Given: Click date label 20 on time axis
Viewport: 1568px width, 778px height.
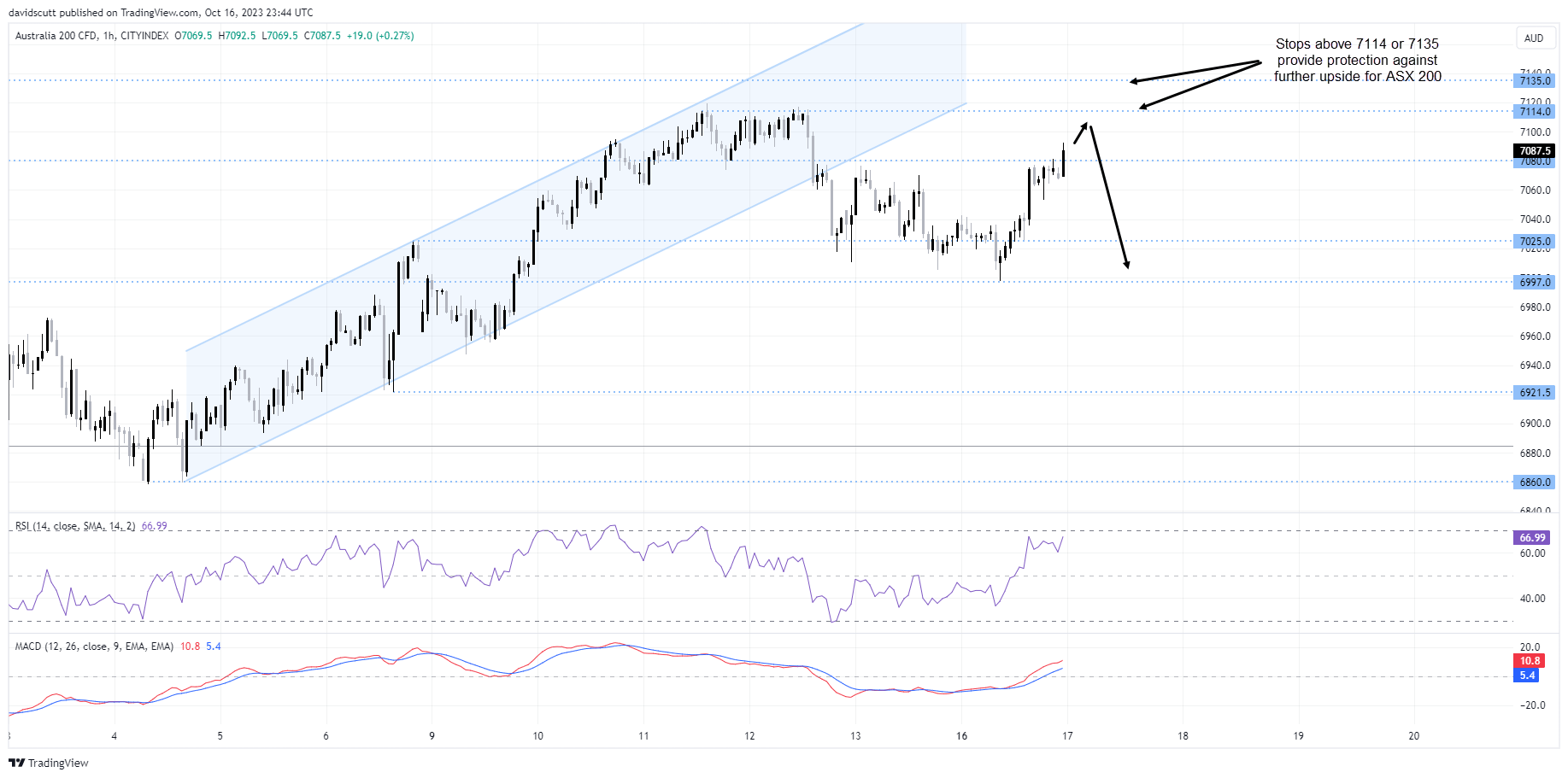Looking at the screenshot, I should (1413, 735).
